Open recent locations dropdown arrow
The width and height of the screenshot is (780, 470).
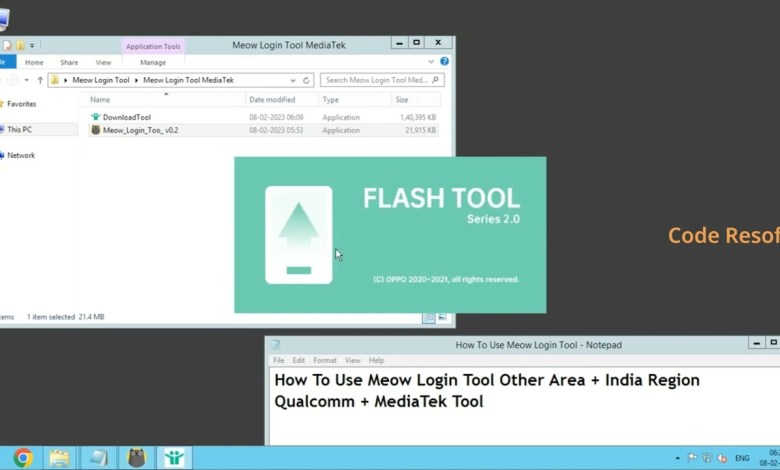(26, 80)
